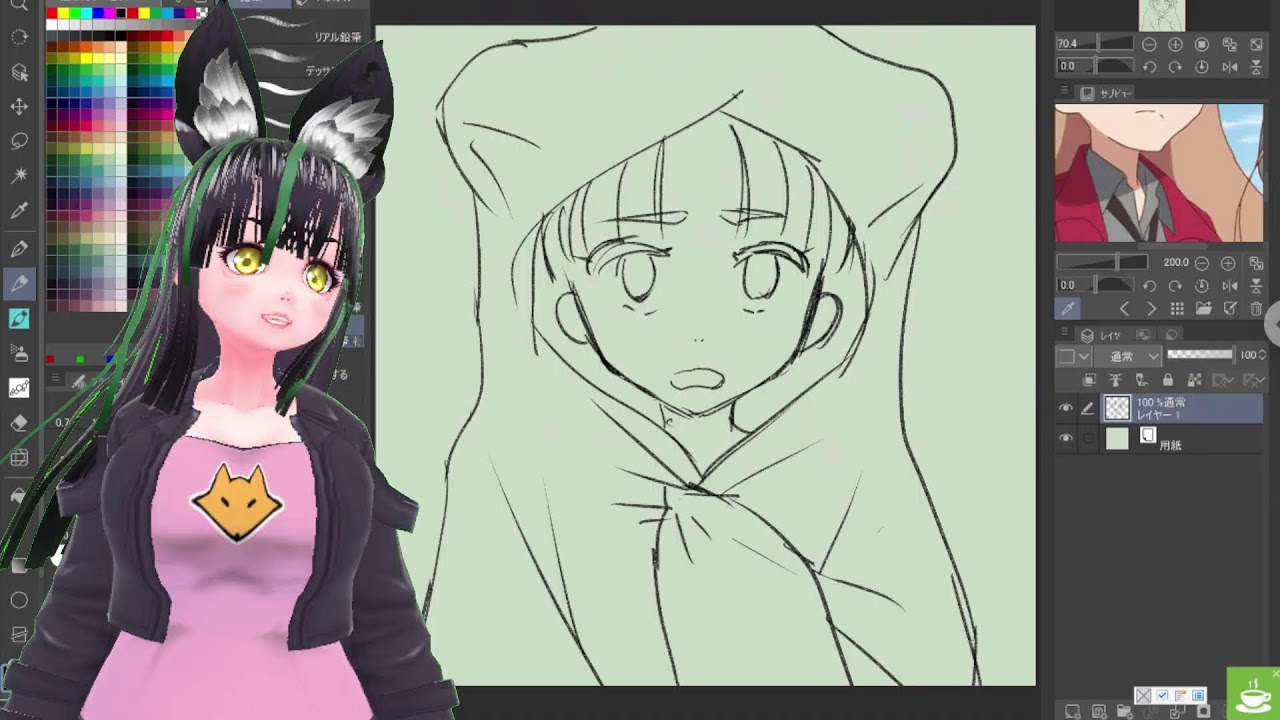Viewport: 1280px width, 720px height.
Task: Select the Operation object tool
Action: point(18,72)
